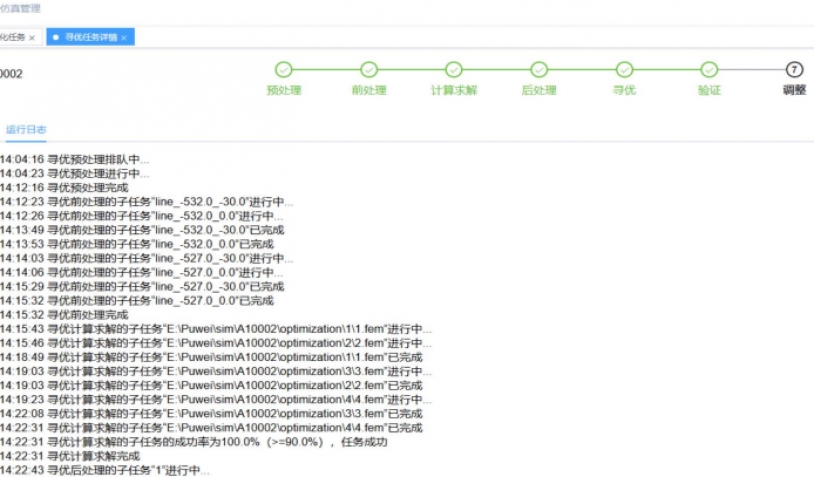Screen dimensions: 814x477
Task: Click log line 14:22:31 寻优计算求解完成
Action: [x=70, y=456]
